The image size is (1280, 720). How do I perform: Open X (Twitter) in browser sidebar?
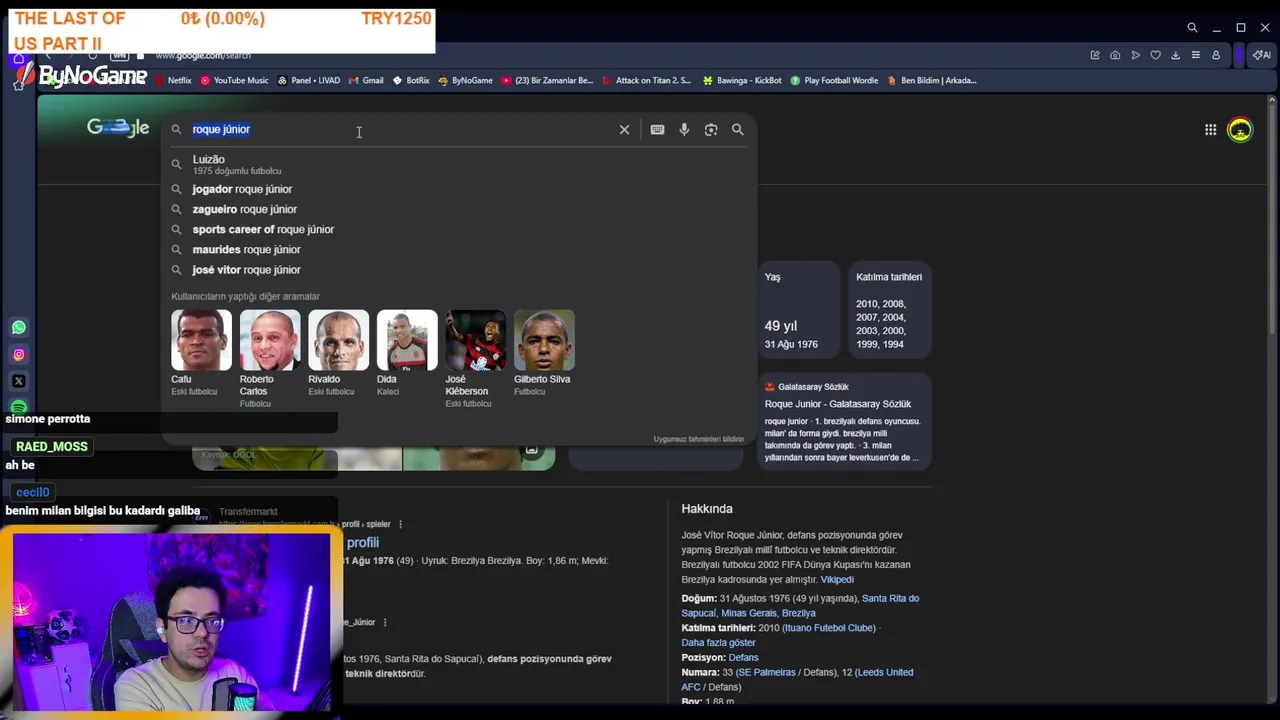[x=19, y=381]
